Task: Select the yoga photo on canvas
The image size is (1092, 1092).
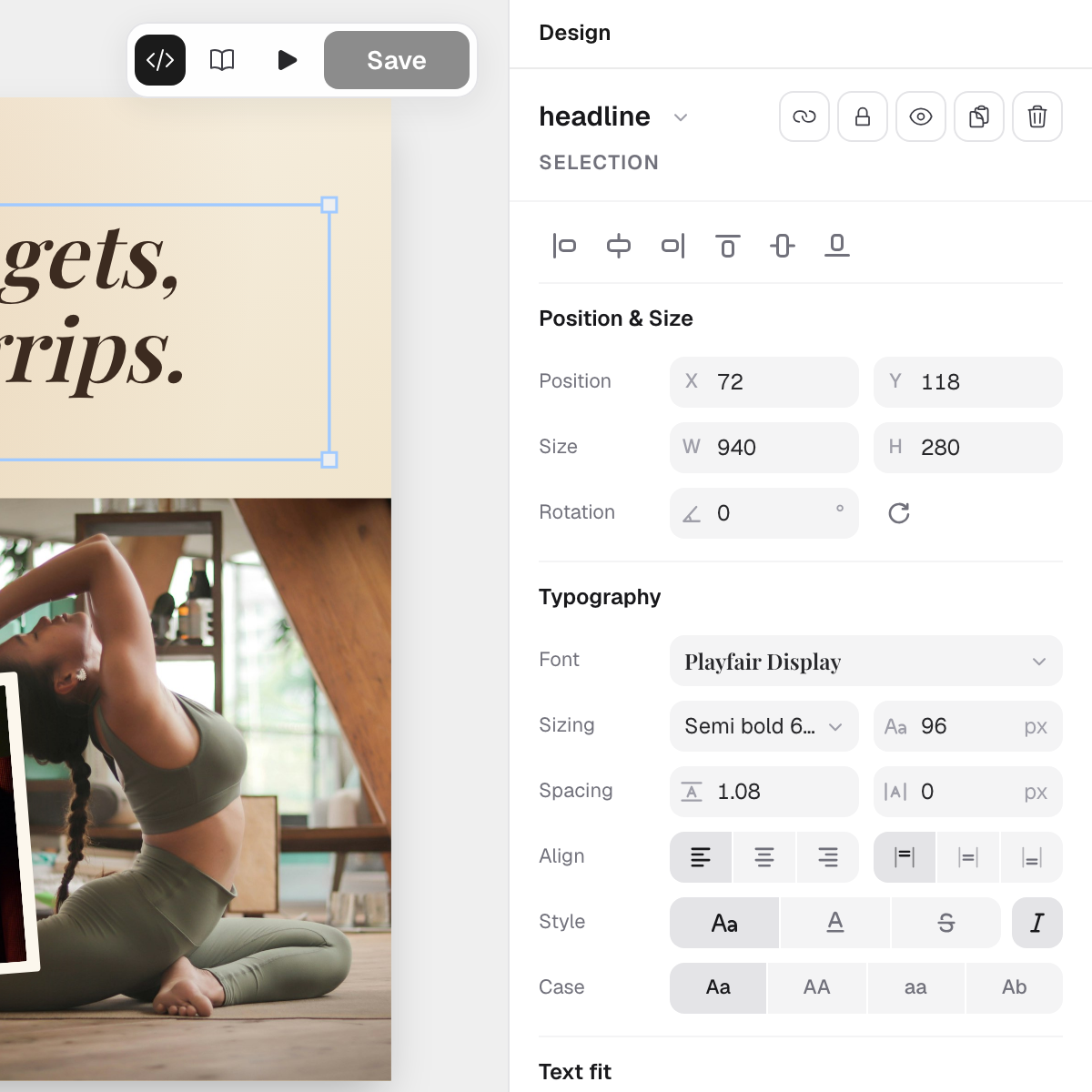Action: tap(196, 789)
